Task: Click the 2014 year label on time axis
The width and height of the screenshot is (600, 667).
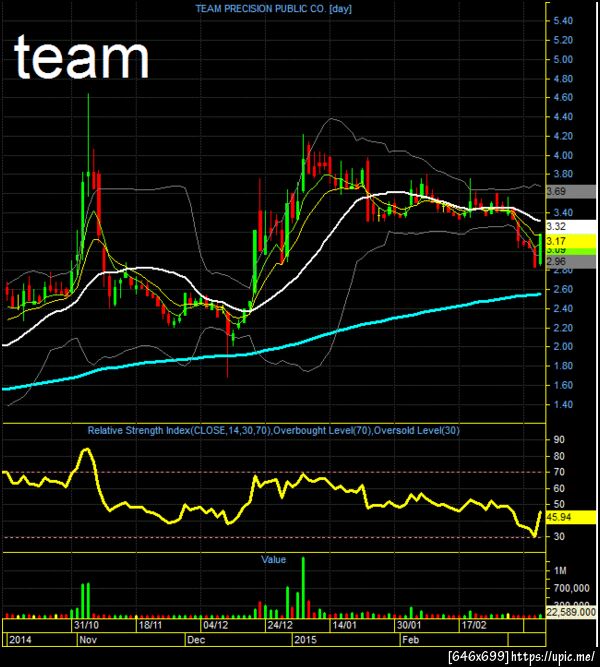Action: pos(20,640)
